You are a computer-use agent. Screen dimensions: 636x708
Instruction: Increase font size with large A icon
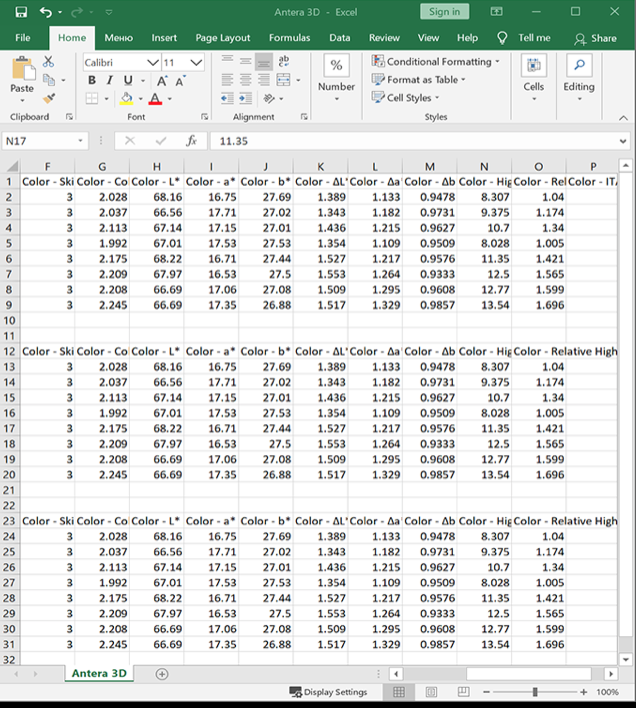[162, 81]
